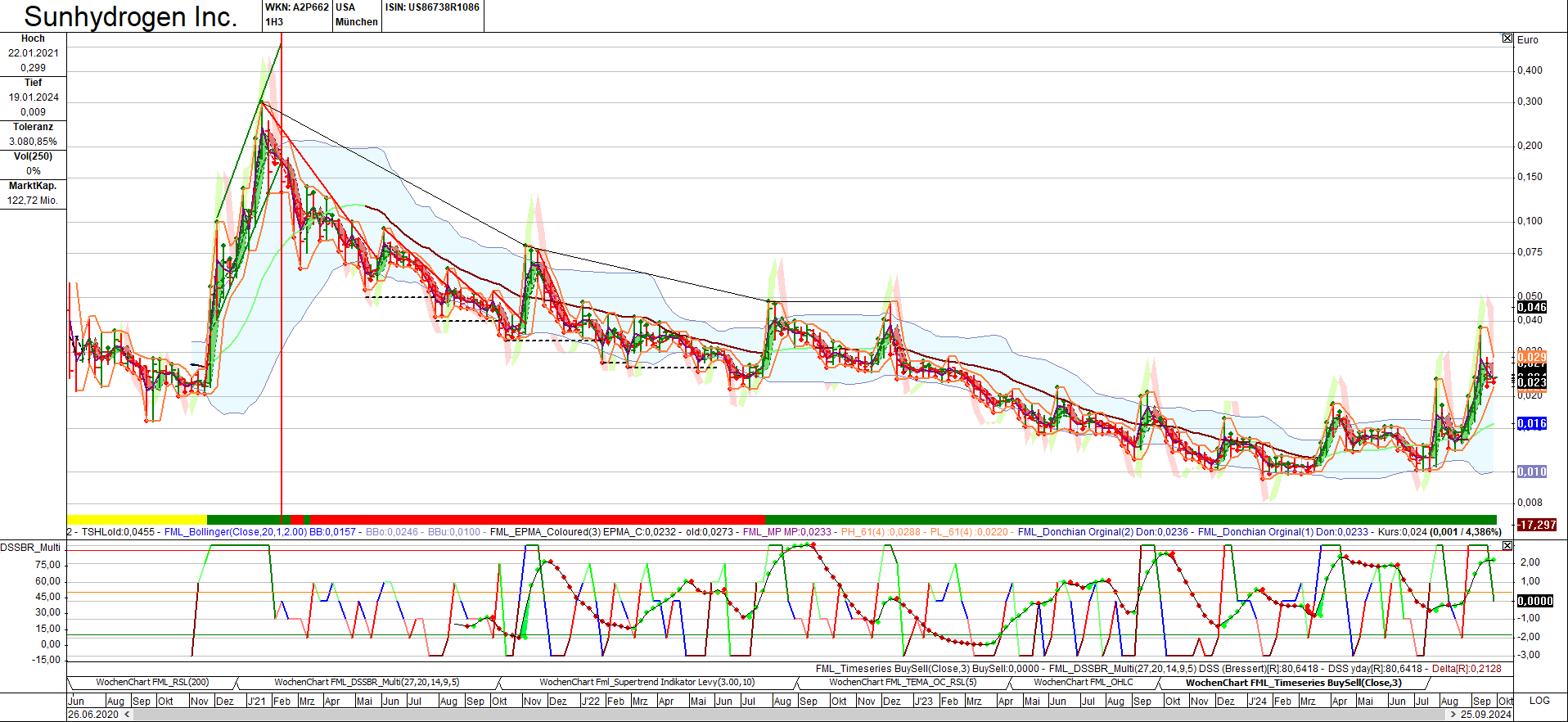Image resolution: width=1568 pixels, height=722 pixels.
Task: Click the Sunhydrogen Inc. title
Action: tap(131, 16)
